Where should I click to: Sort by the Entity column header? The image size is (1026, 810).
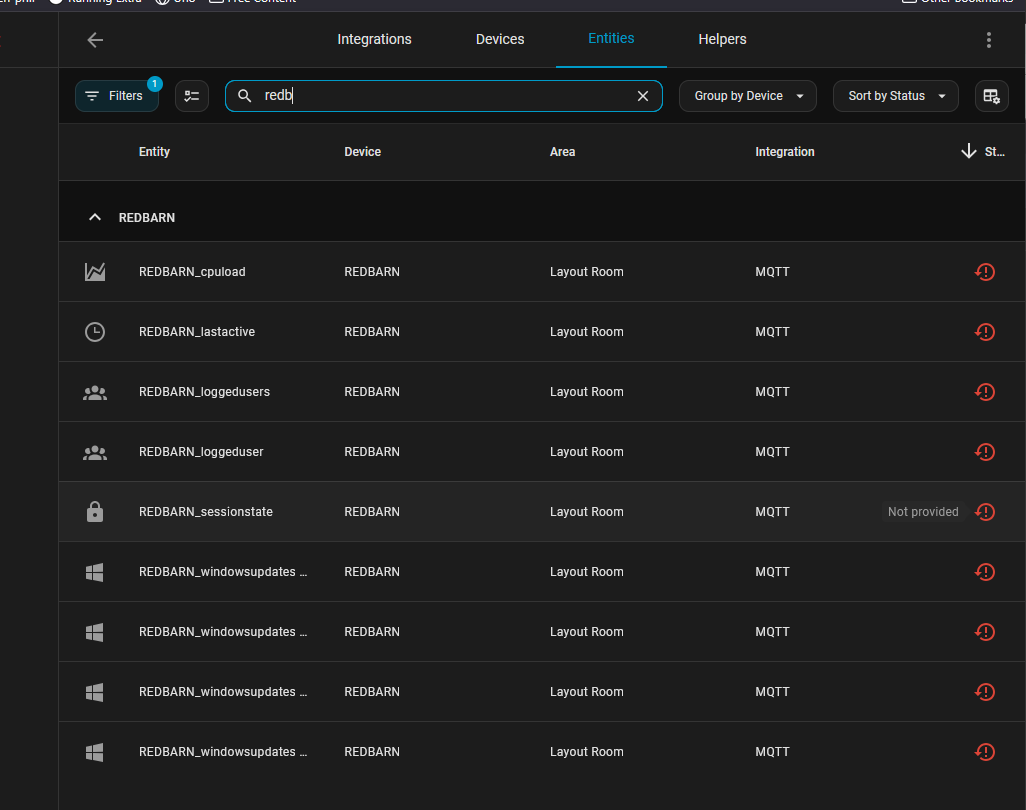click(154, 152)
